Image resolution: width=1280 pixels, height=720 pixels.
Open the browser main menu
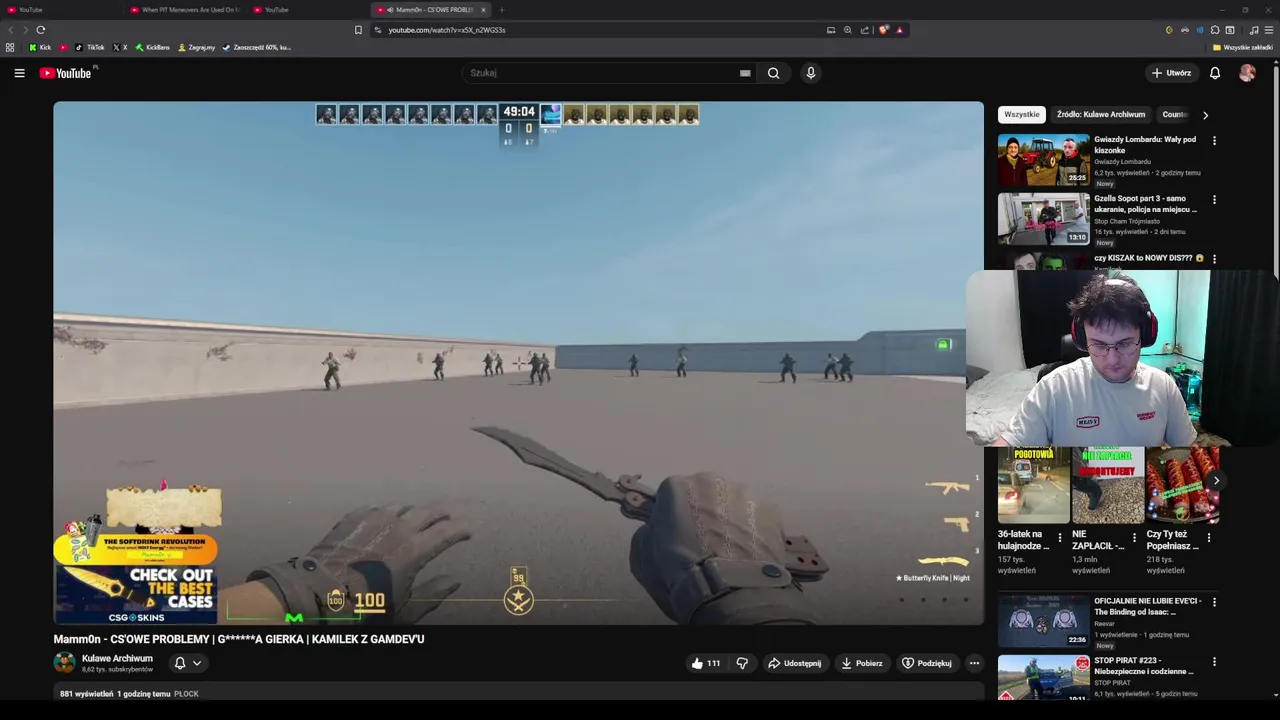click(1269, 30)
